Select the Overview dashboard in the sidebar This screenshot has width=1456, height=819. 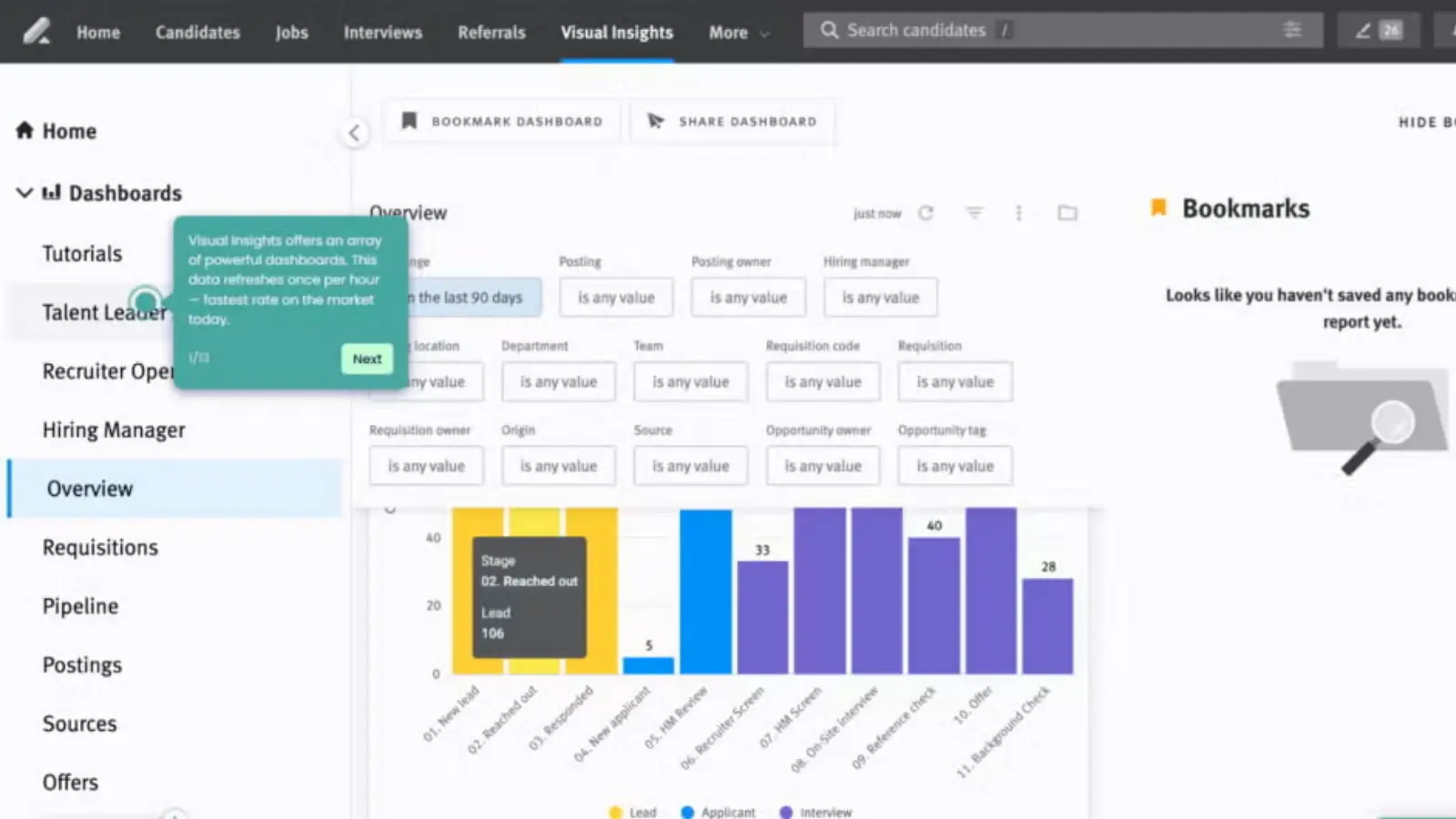(175, 489)
